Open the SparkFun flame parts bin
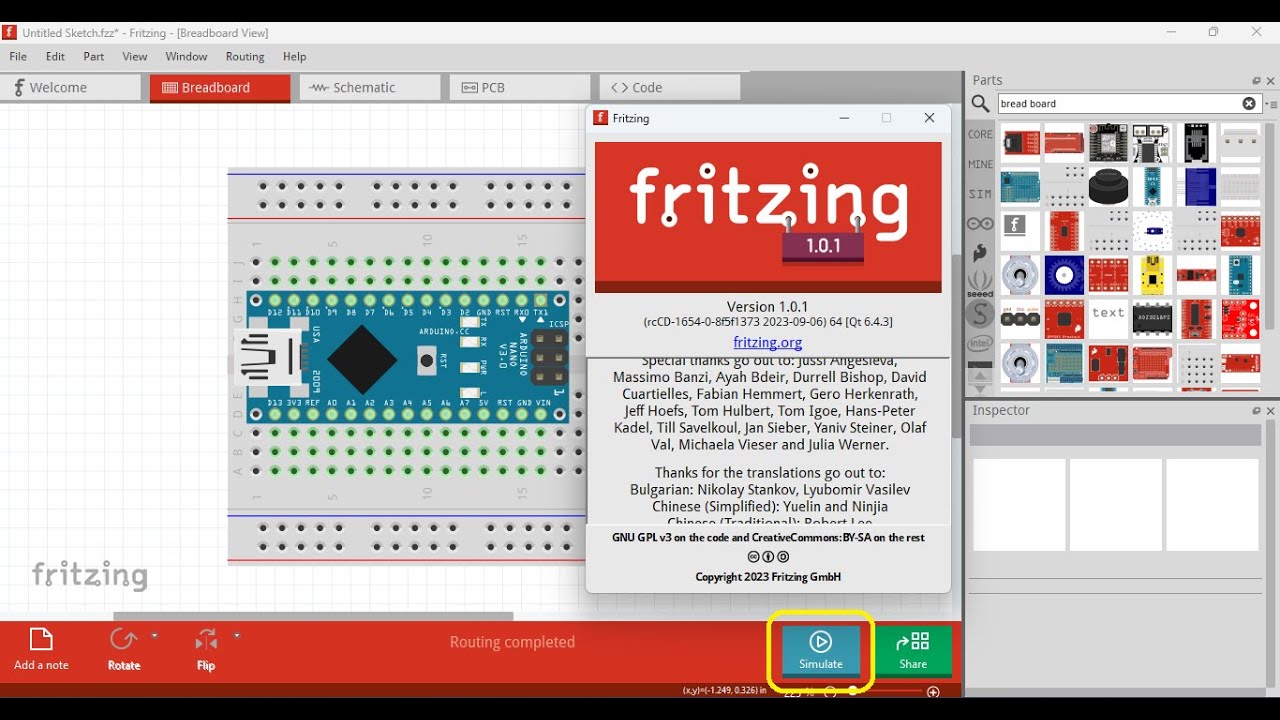This screenshot has height=720, width=1280. pos(980,253)
